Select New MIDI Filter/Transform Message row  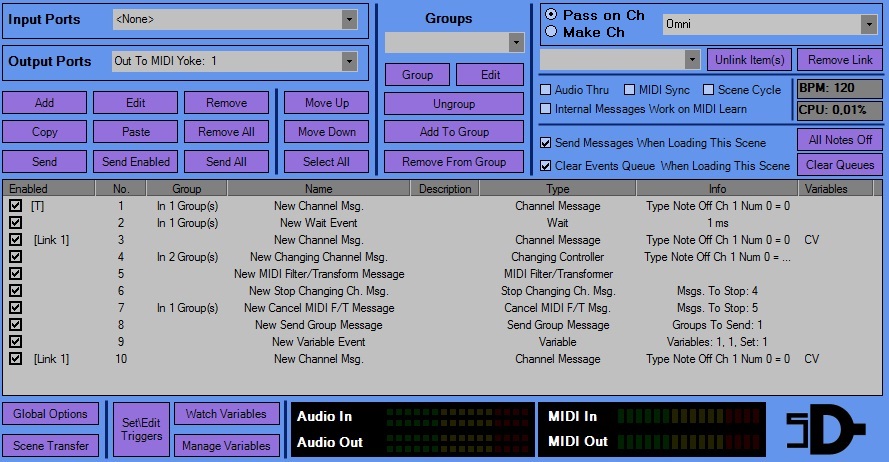[442, 274]
